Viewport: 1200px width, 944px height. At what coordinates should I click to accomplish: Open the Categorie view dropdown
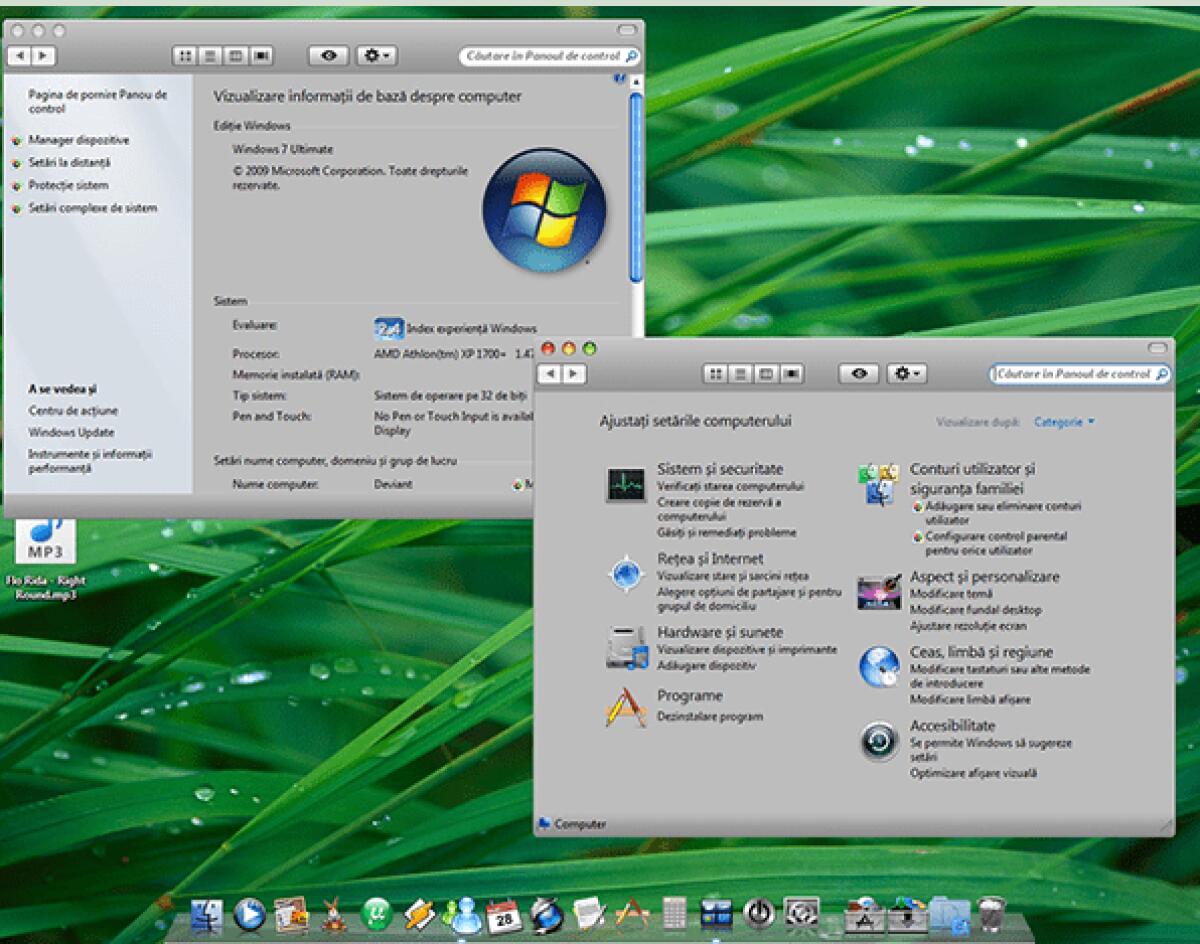[1065, 421]
